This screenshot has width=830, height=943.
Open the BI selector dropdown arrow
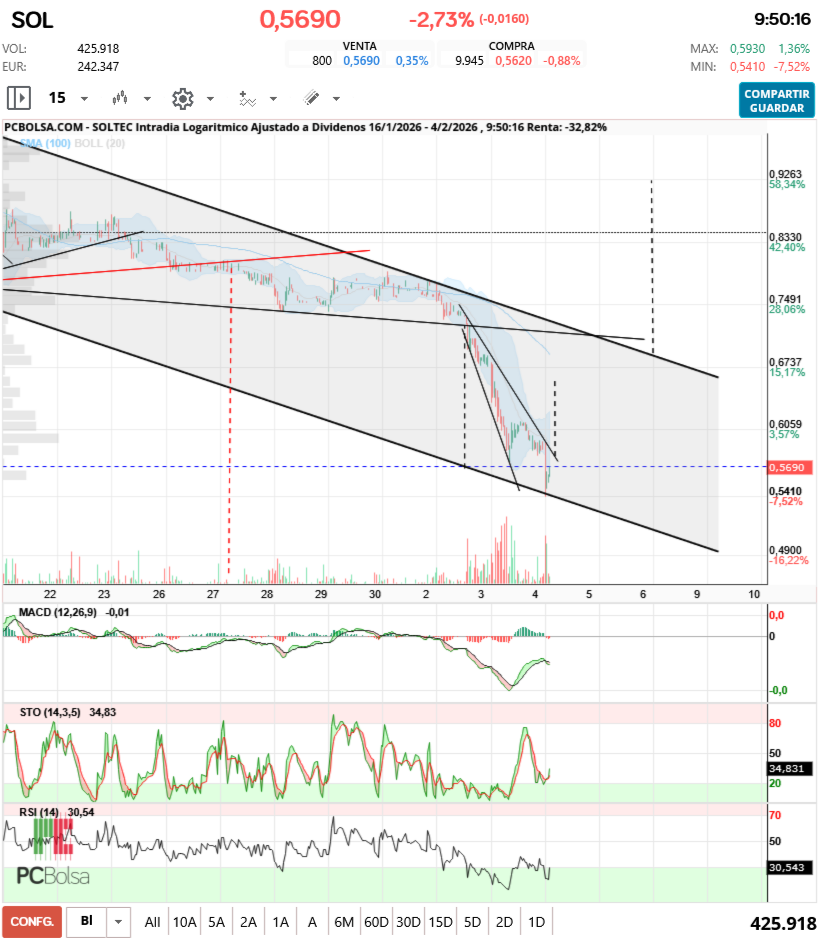119,922
